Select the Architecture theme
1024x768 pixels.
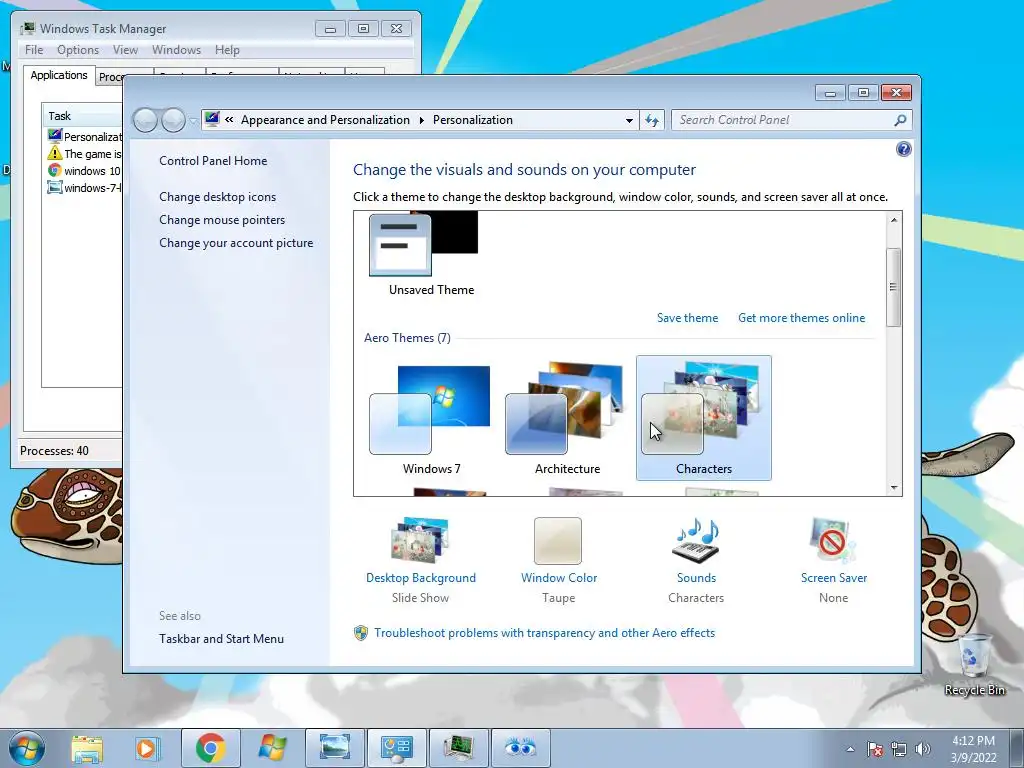tap(567, 418)
